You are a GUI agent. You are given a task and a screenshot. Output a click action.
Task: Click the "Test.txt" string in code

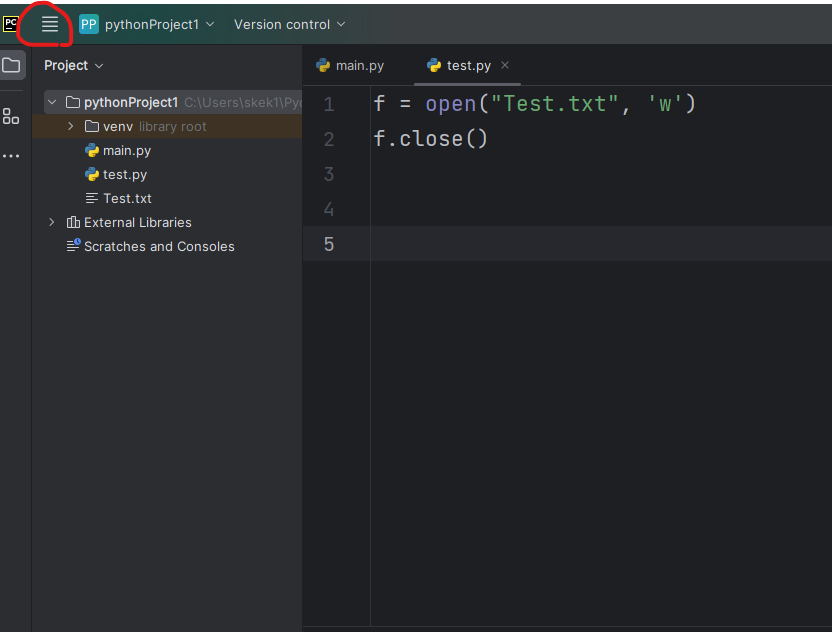point(555,104)
